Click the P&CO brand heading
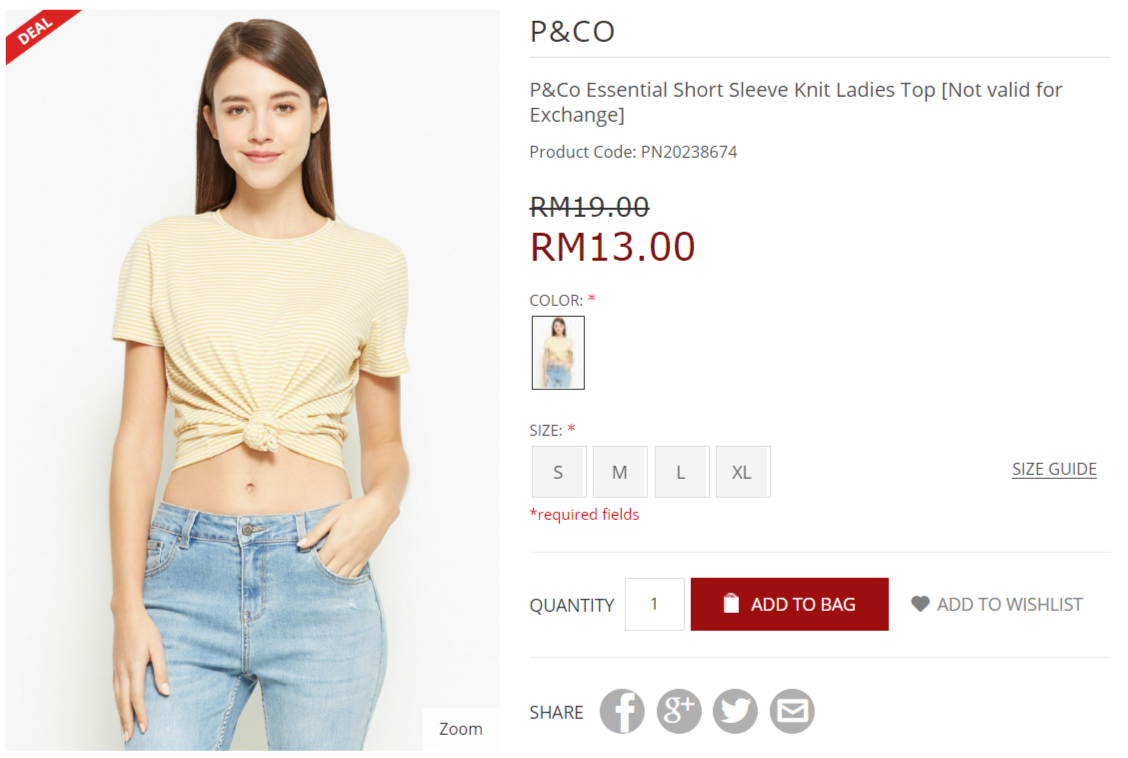Screen dimensions: 1128x758 tap(572, 32)
